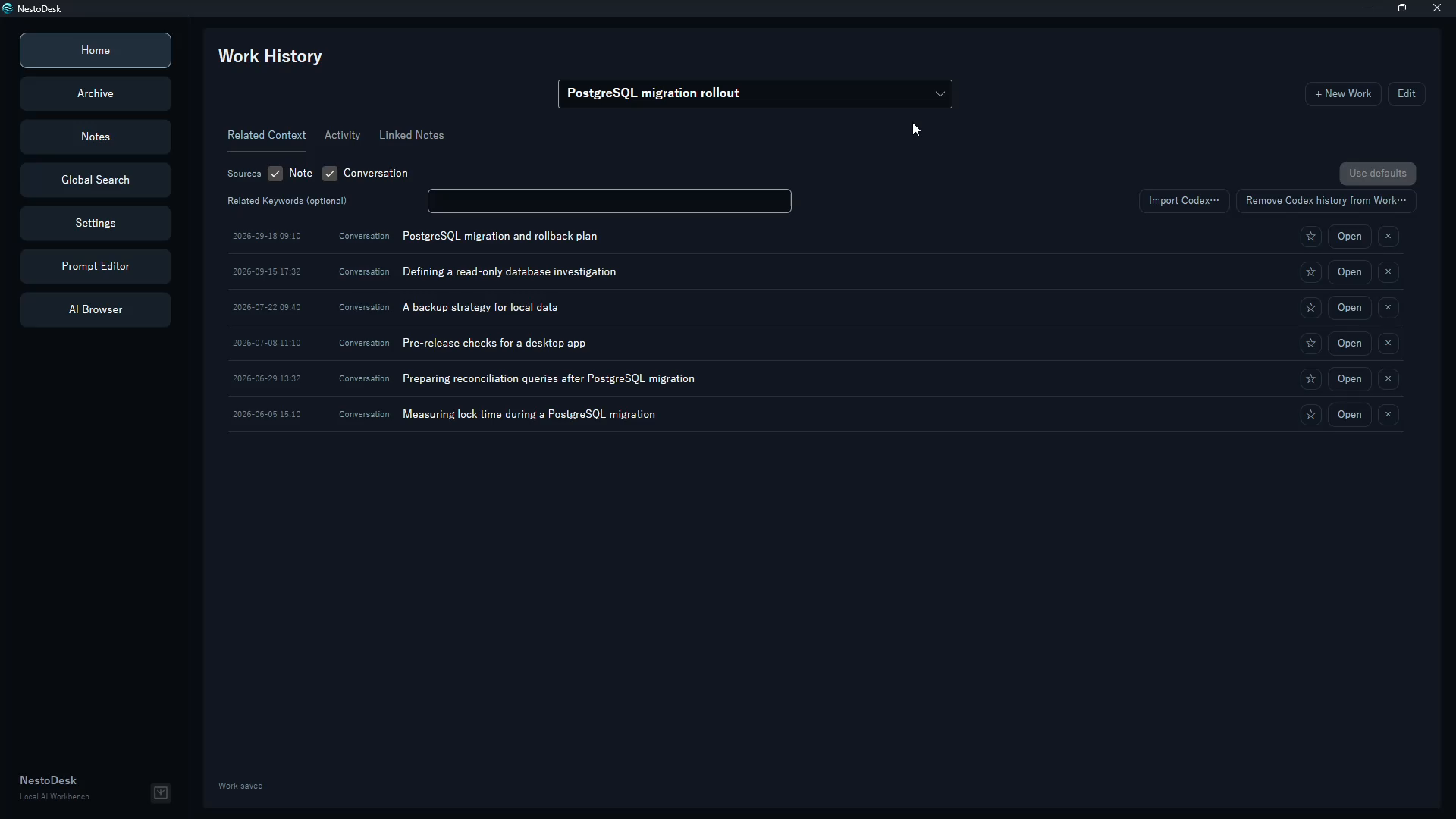Open the Prompt Editor page
This screenshot has height=819, width=1456.
tap(96, 267)
